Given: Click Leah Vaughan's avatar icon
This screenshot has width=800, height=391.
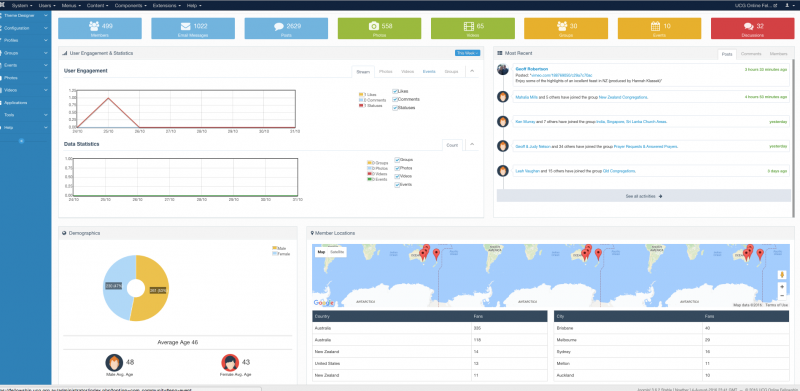Looking at the screenshot, I should pos(503,171).
